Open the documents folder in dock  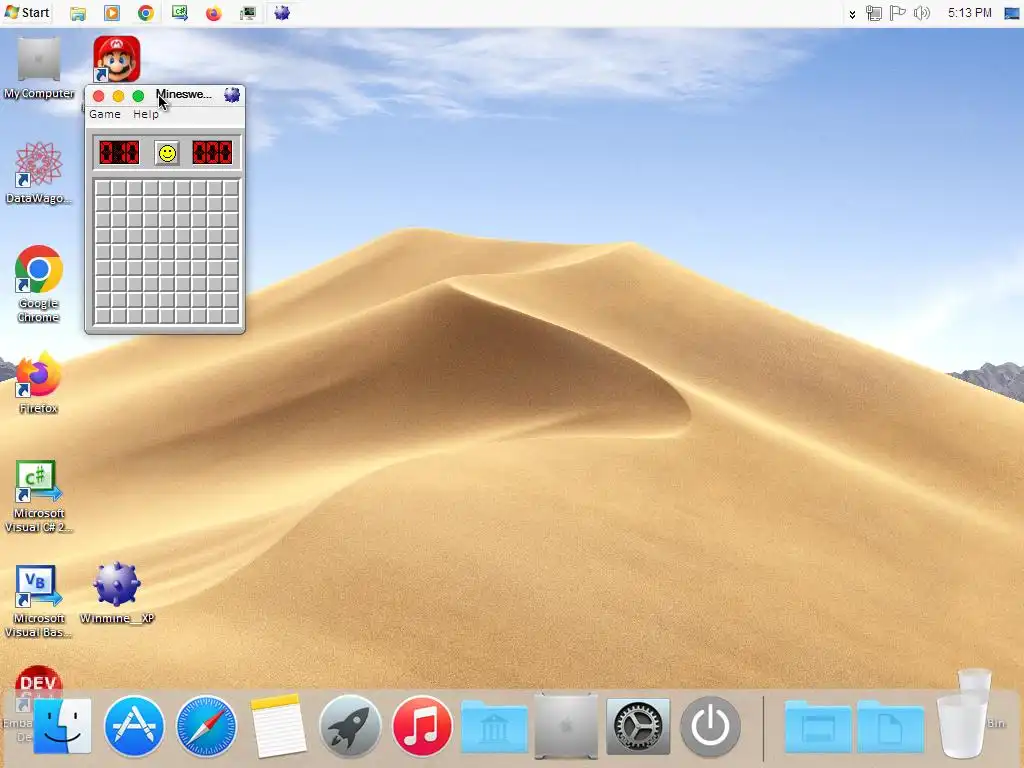click(890, 726)
